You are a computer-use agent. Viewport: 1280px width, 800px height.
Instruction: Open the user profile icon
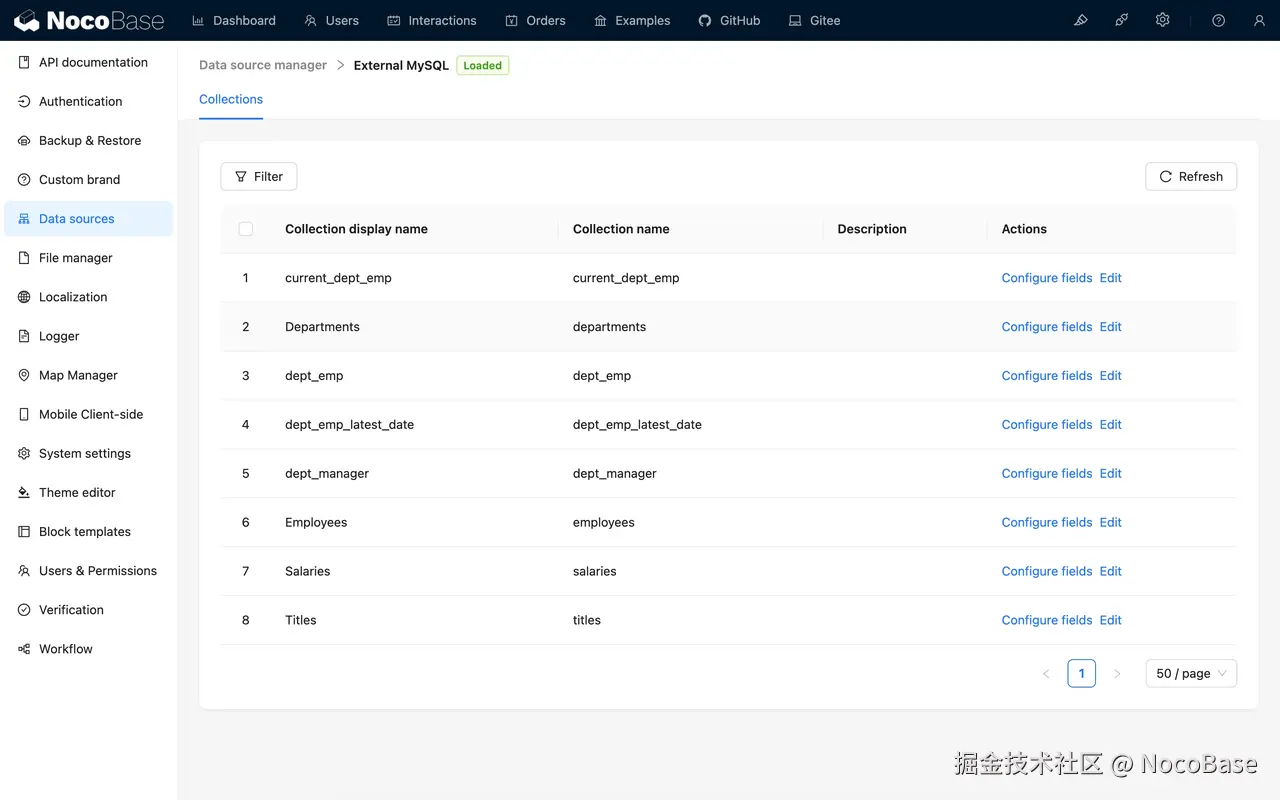point(1258,20)
